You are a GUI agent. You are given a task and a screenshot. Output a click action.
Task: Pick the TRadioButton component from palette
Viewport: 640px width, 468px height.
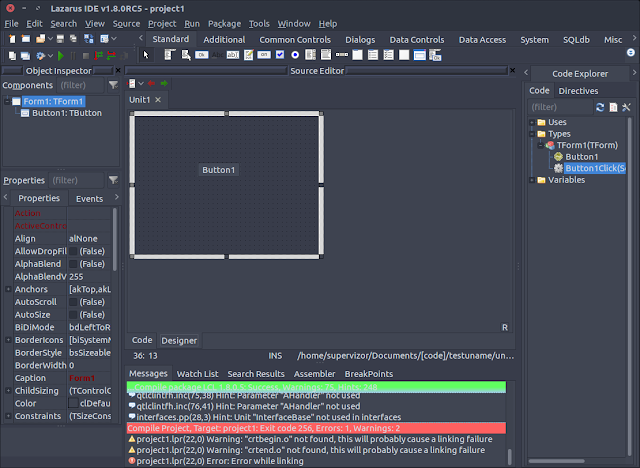pos(295,55)
